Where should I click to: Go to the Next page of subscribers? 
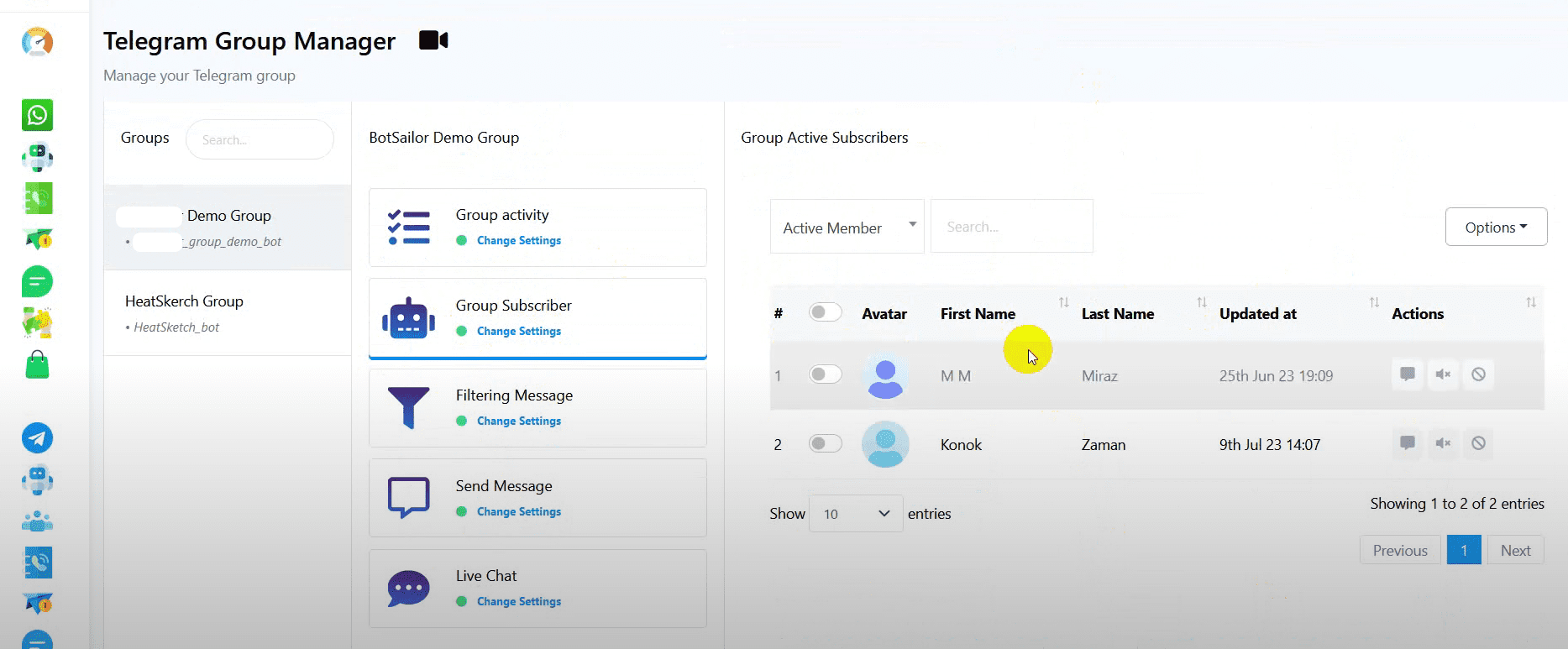pos(1515,551)
